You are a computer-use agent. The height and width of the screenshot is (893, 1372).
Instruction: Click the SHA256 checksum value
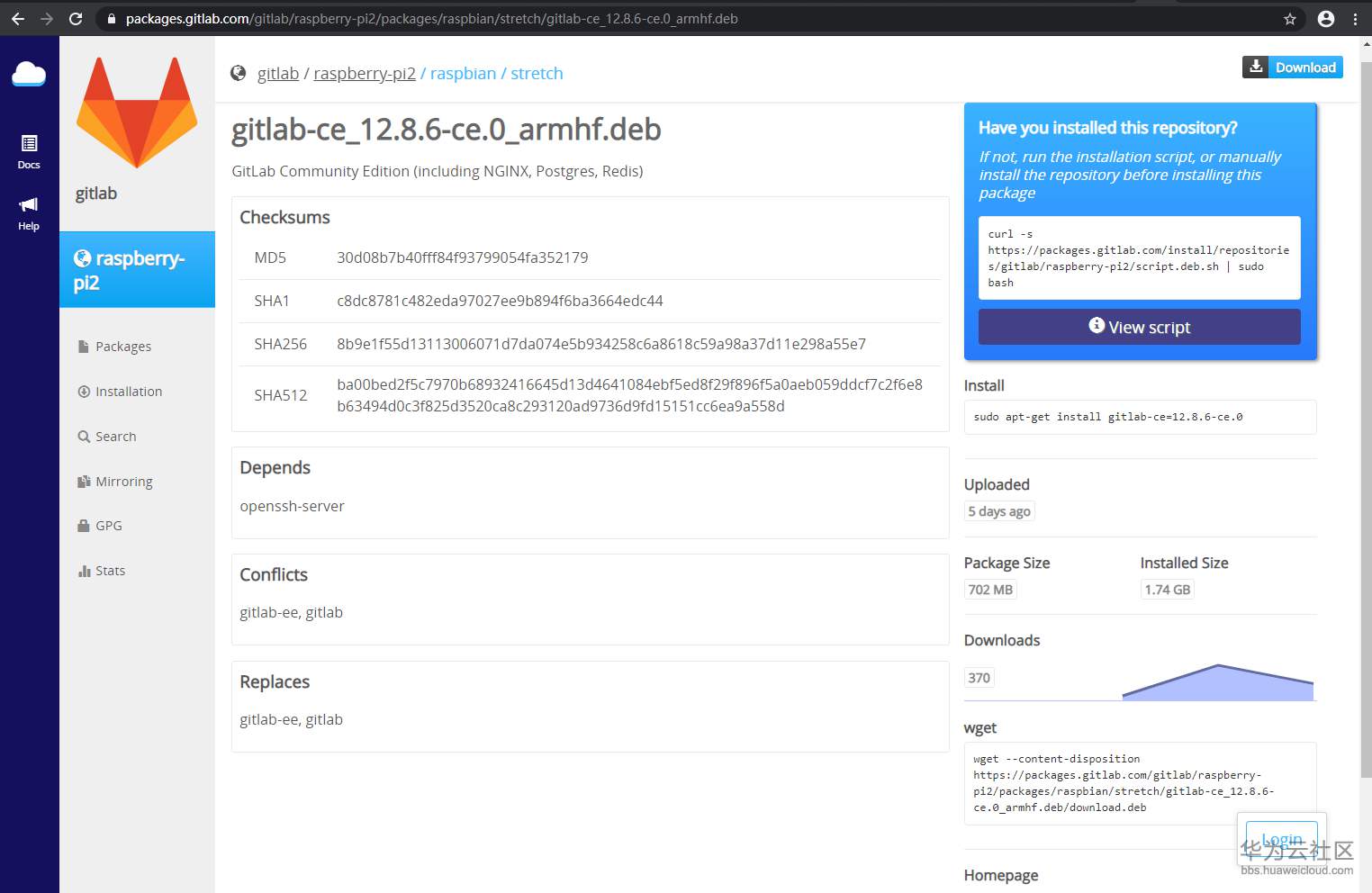click(x=601, y=344)
